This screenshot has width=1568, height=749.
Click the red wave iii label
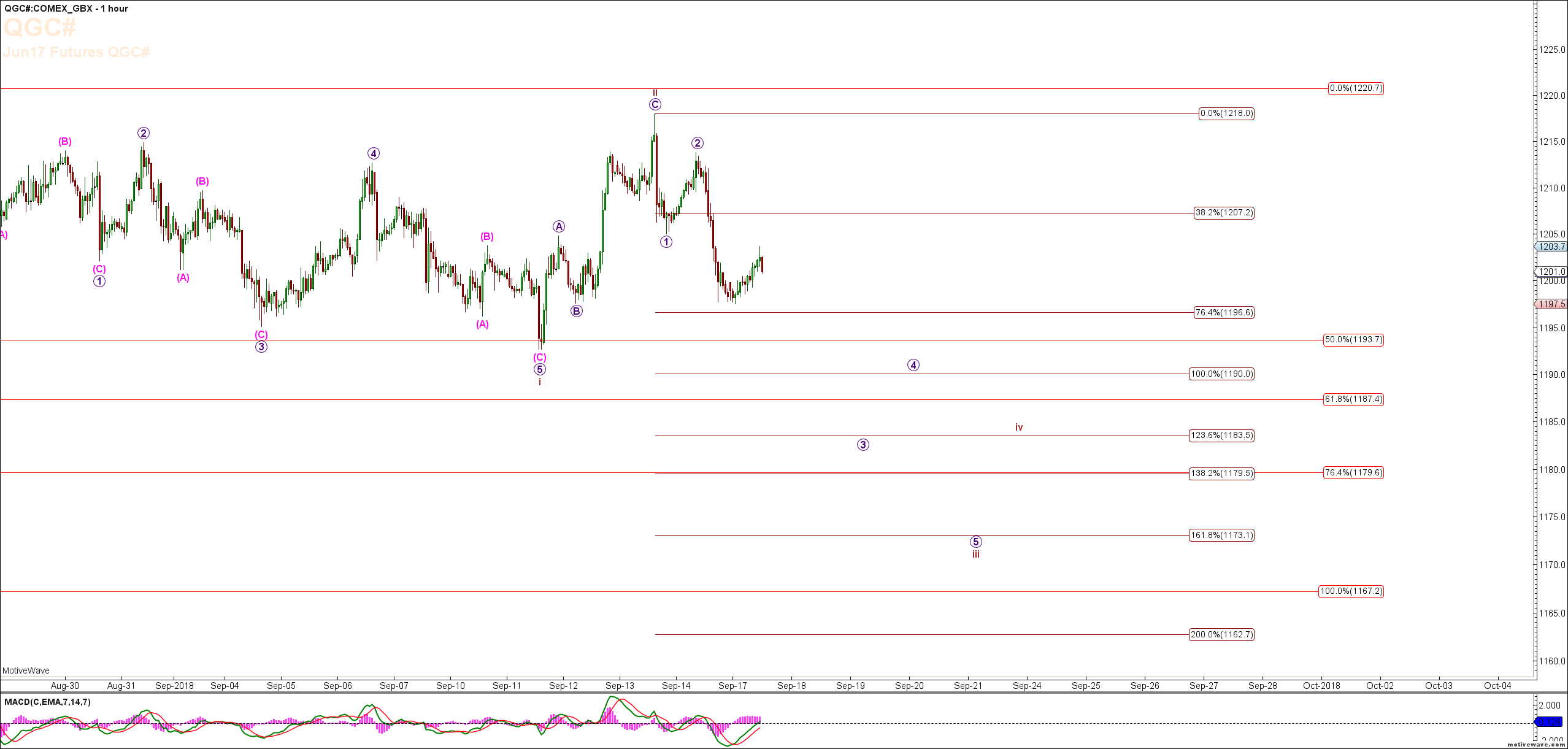[976, 555]
